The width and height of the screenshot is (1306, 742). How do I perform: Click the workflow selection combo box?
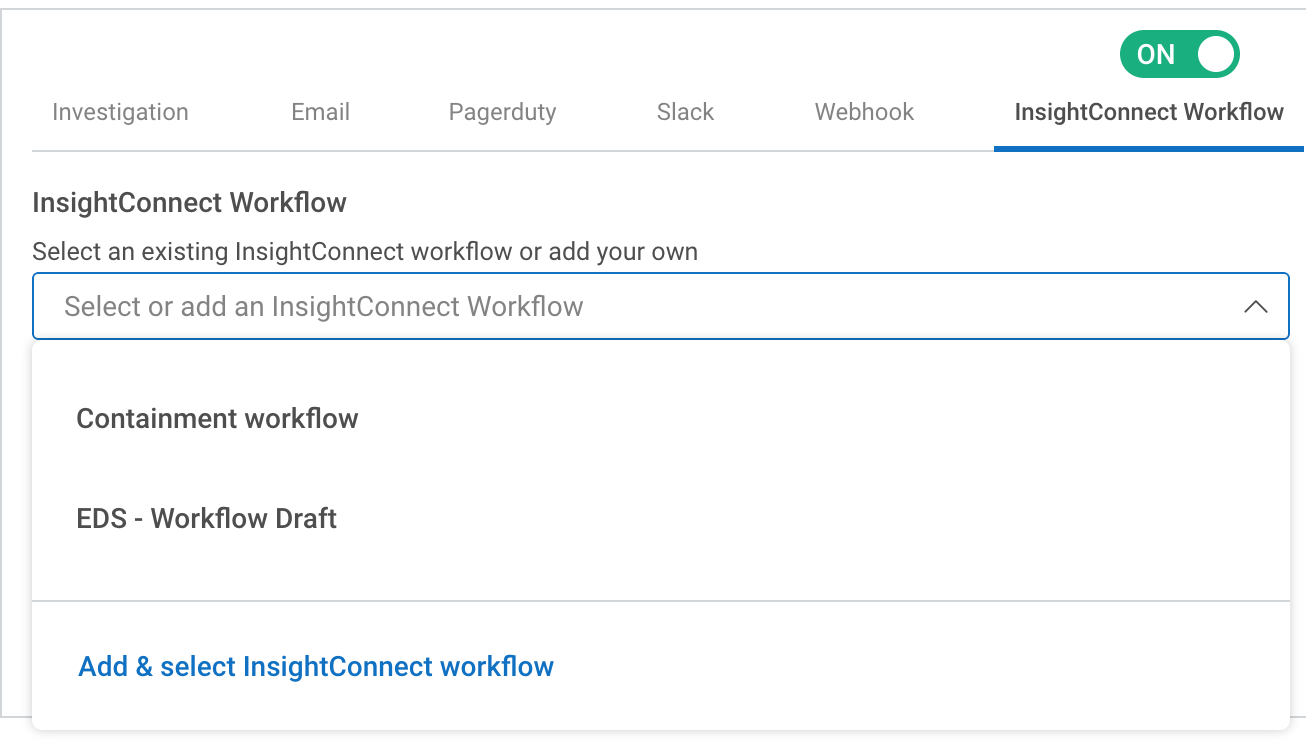tap(660, 306)
